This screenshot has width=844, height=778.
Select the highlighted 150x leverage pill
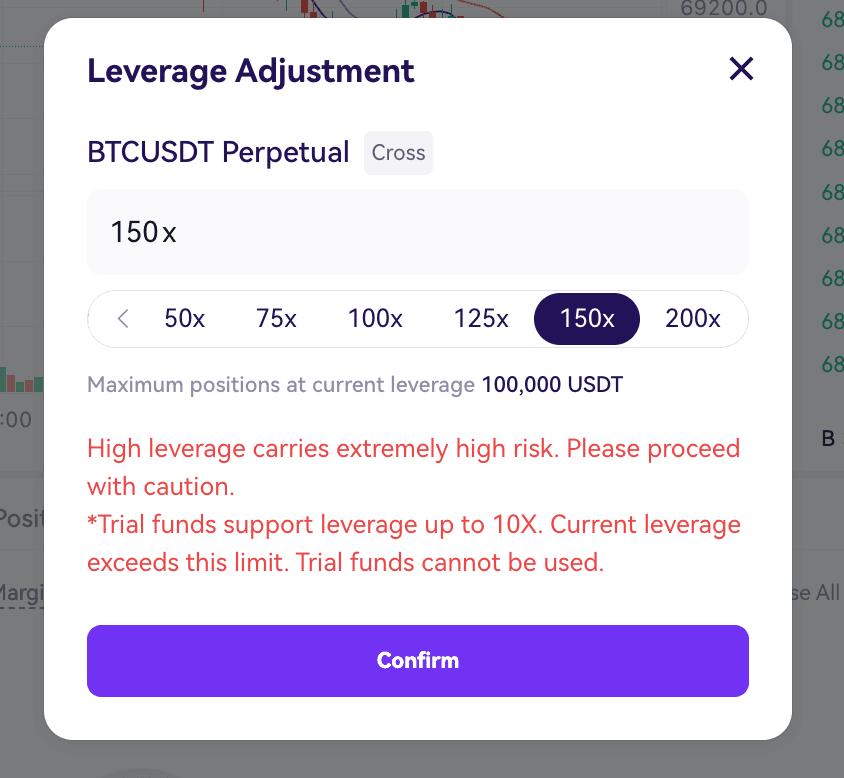pos(587,319)
